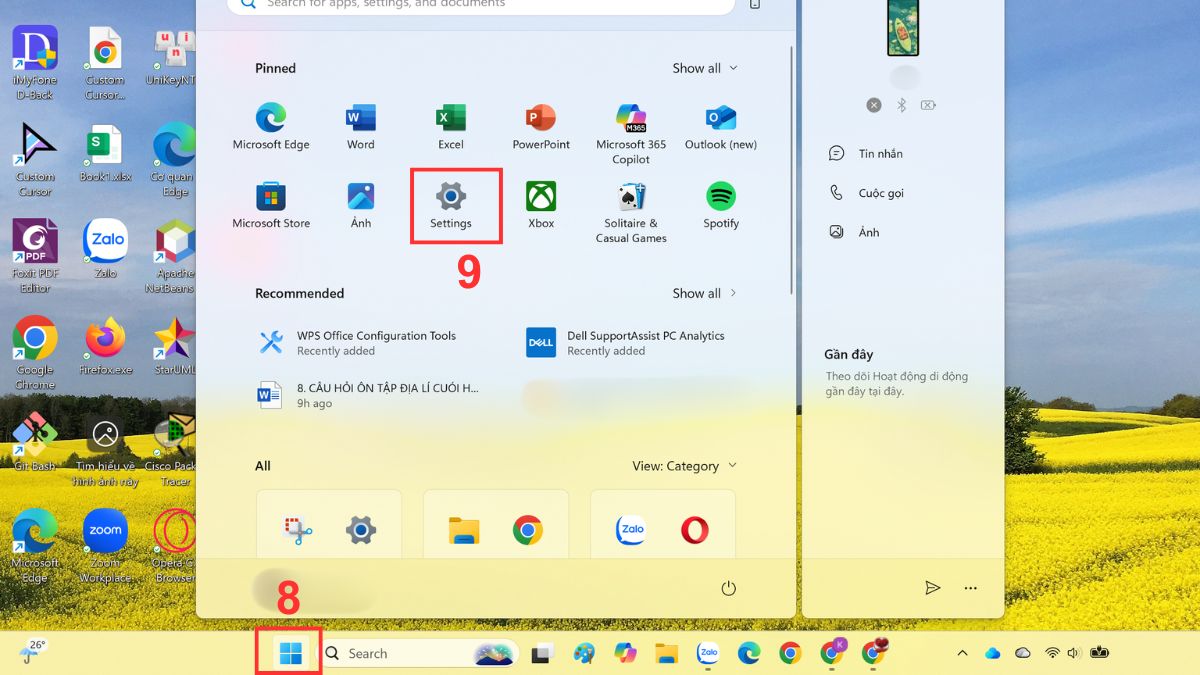Open the pinned Excel app
Viewport: 1200px width, 675px height.
tap(451, 127)
